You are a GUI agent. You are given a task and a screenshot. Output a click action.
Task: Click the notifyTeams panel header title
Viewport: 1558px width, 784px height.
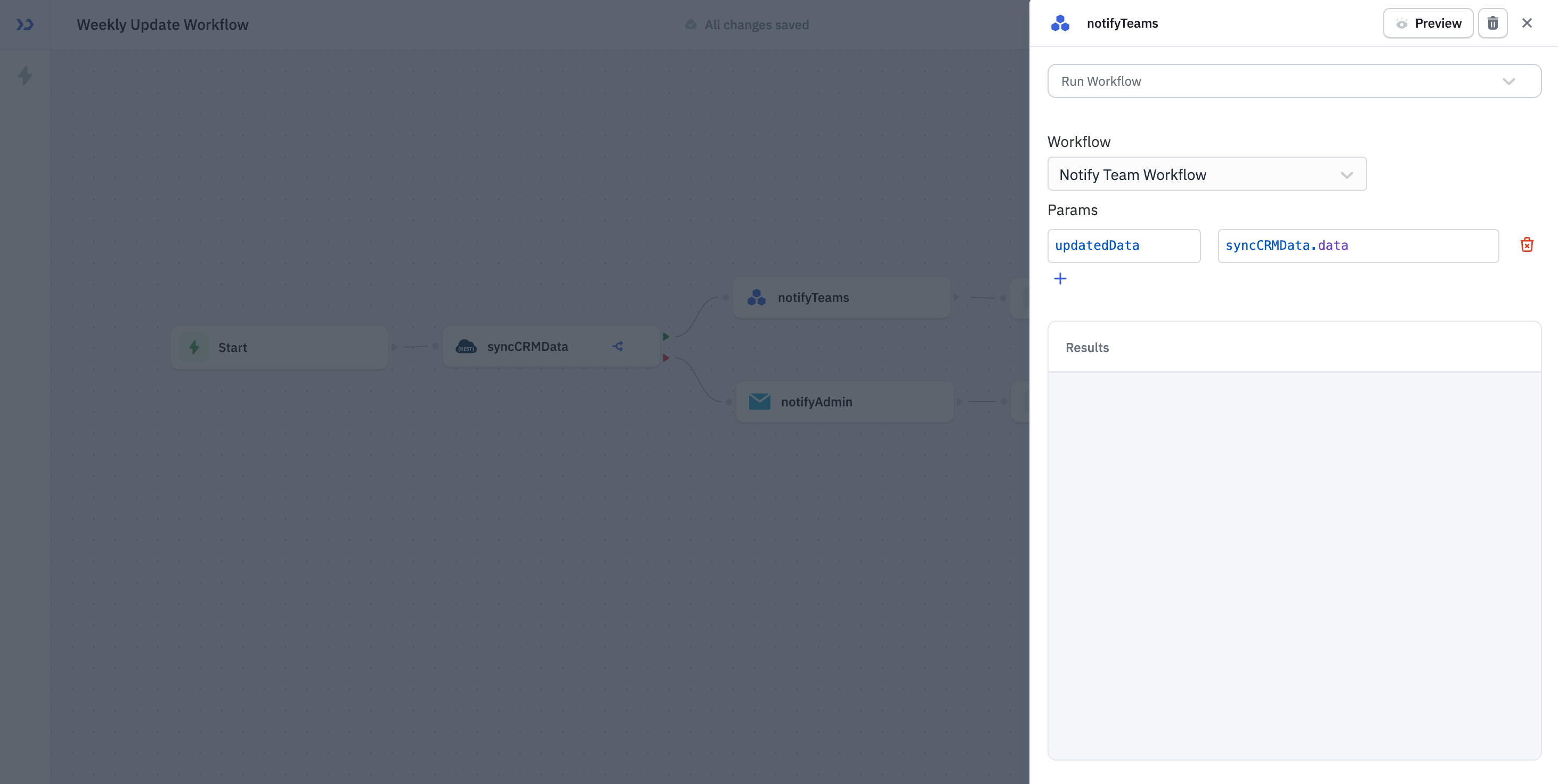click(1122, 23)
